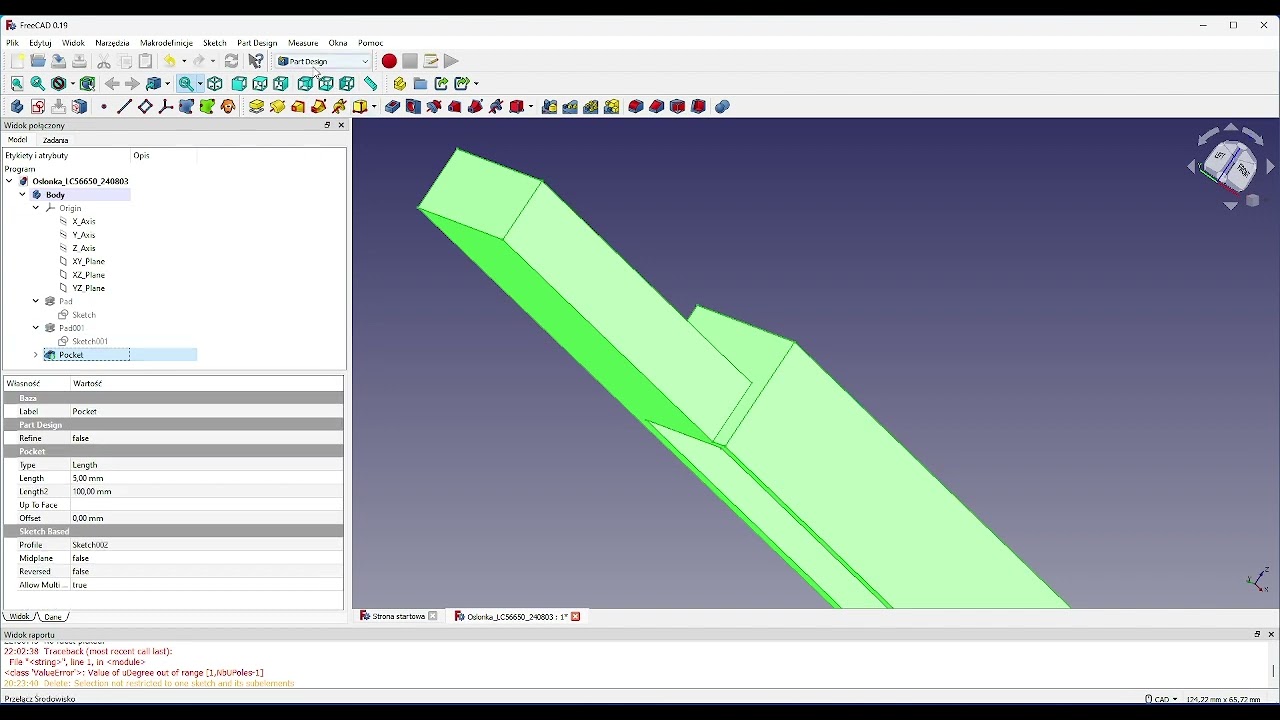Click the Pad tool icon
Image resolution: width=1280 pixels, height=720 pixels.
(257, 107)
